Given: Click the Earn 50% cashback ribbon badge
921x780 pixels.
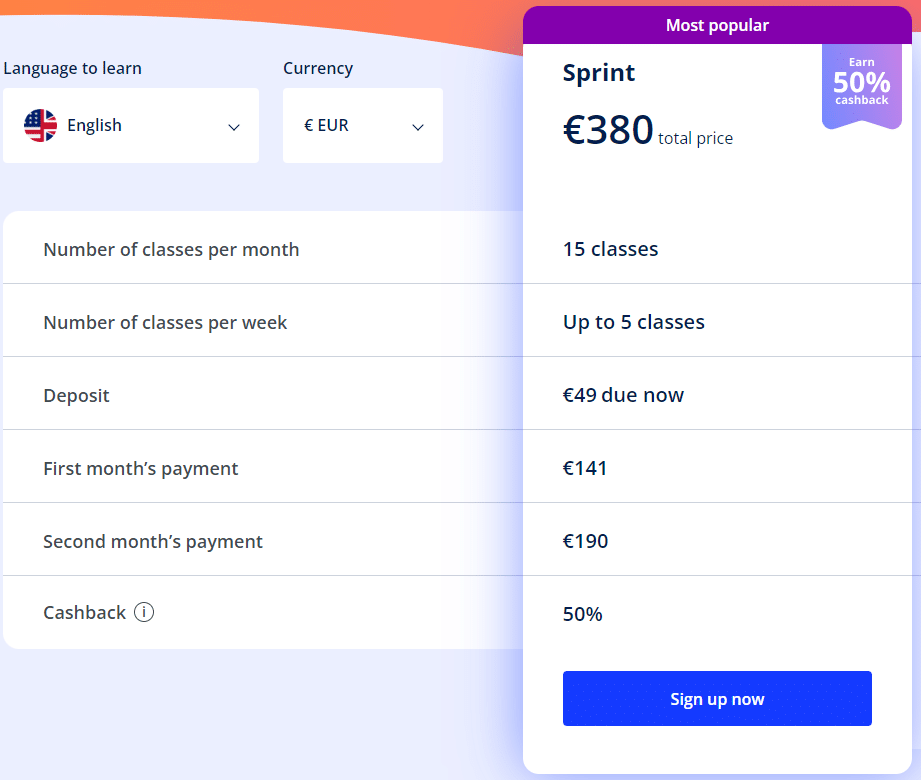Looking at the screenshot, I should [862, 86].
